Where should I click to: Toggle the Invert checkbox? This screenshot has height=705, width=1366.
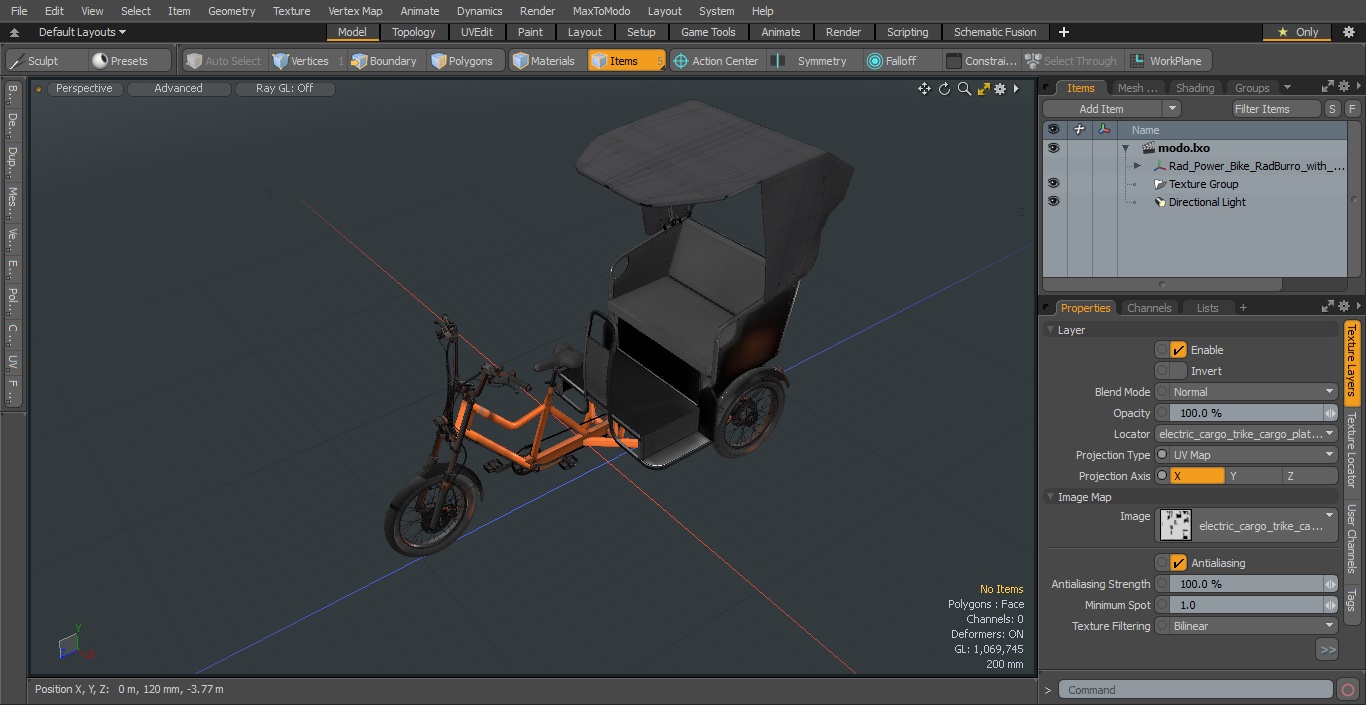pos(1178,371)
